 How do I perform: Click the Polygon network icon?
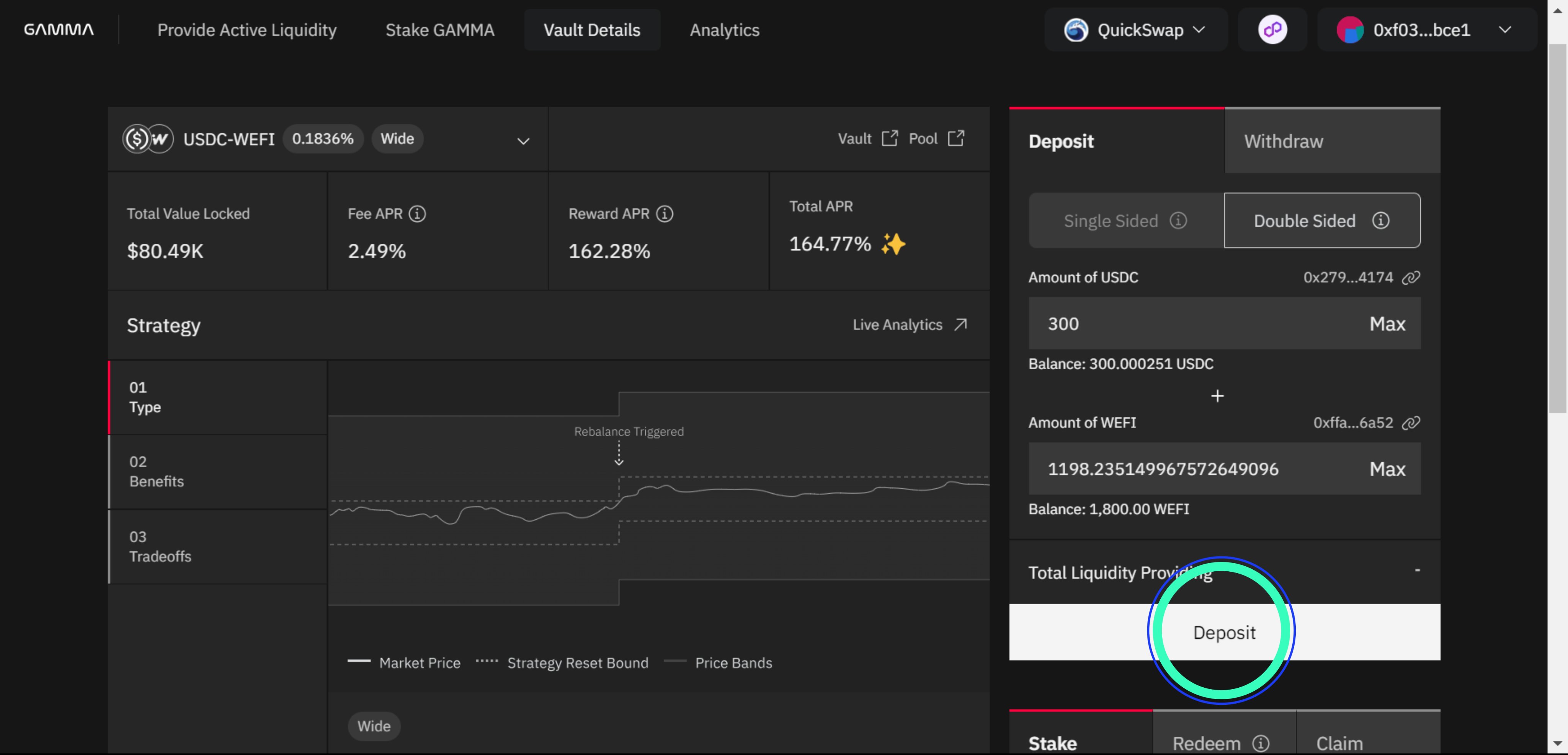pos(1272,30)
